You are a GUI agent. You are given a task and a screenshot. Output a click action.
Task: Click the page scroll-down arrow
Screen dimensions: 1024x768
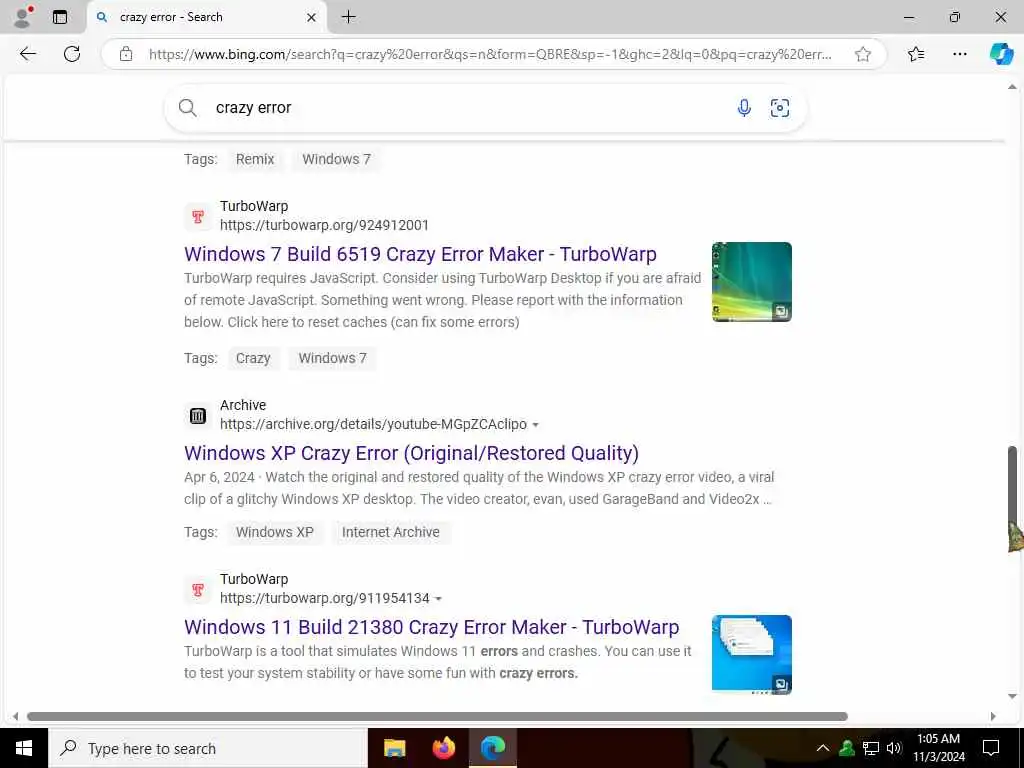[x=1012, y=696]
